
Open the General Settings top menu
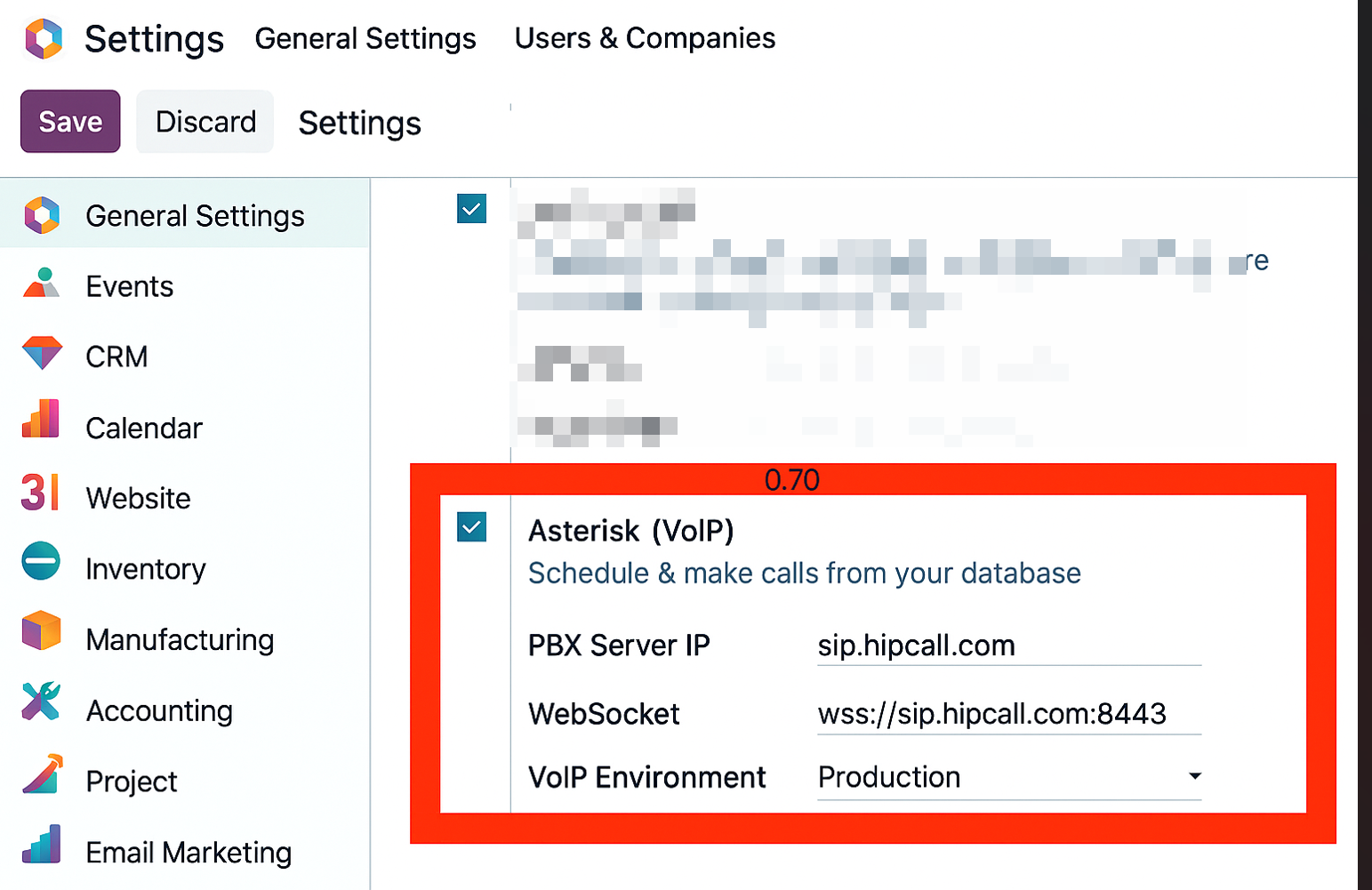tap(365, 38)
